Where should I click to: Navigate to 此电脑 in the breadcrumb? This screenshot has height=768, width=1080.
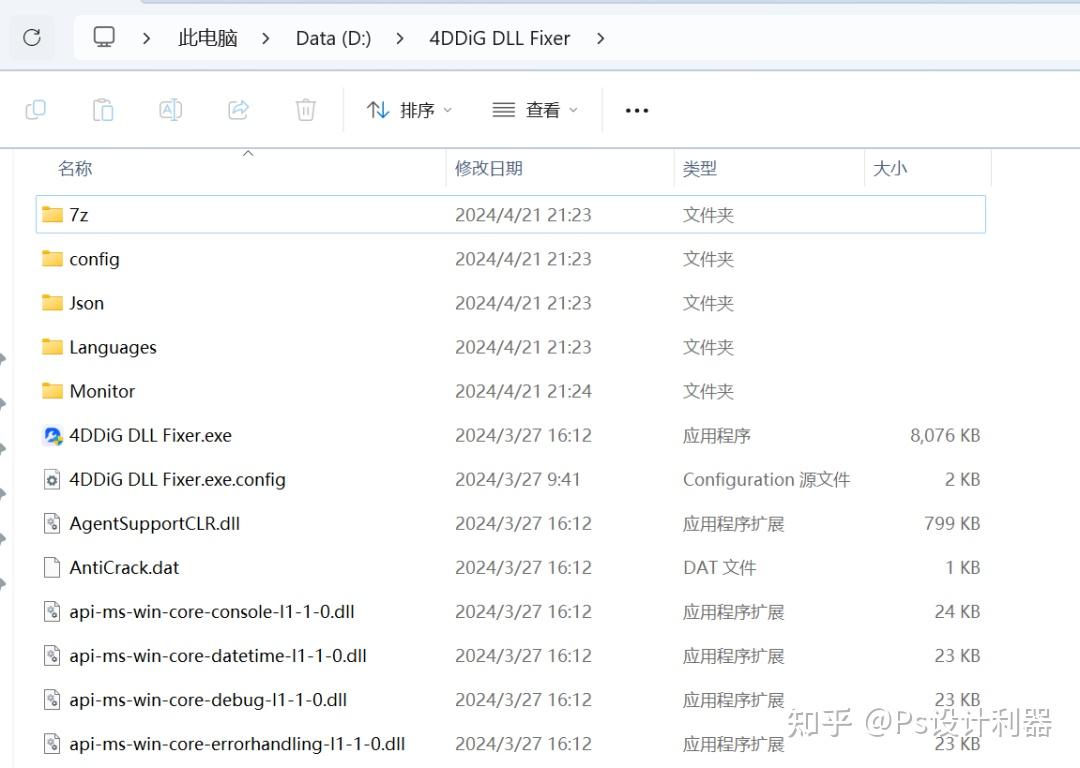[x=207, y=37]
